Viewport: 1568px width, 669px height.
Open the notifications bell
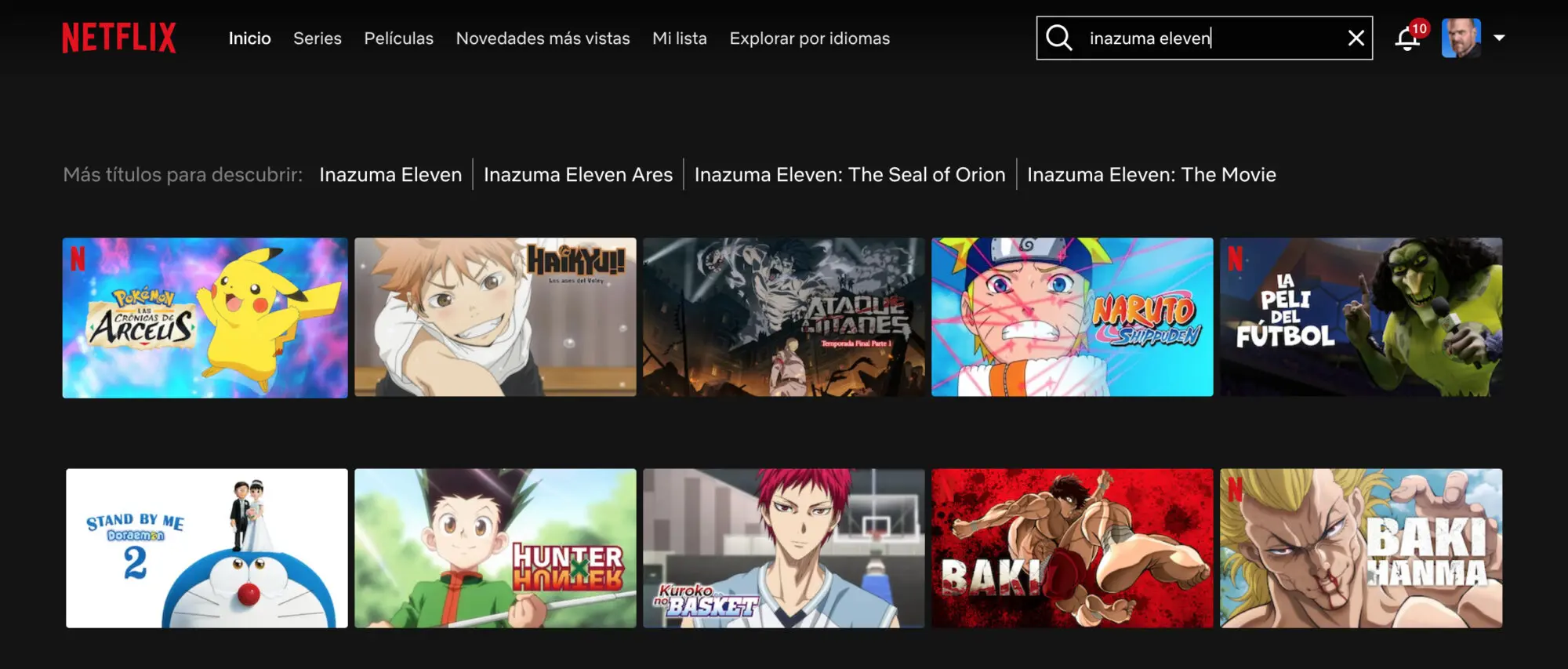pyautogui.click(x=1407, y=38)
